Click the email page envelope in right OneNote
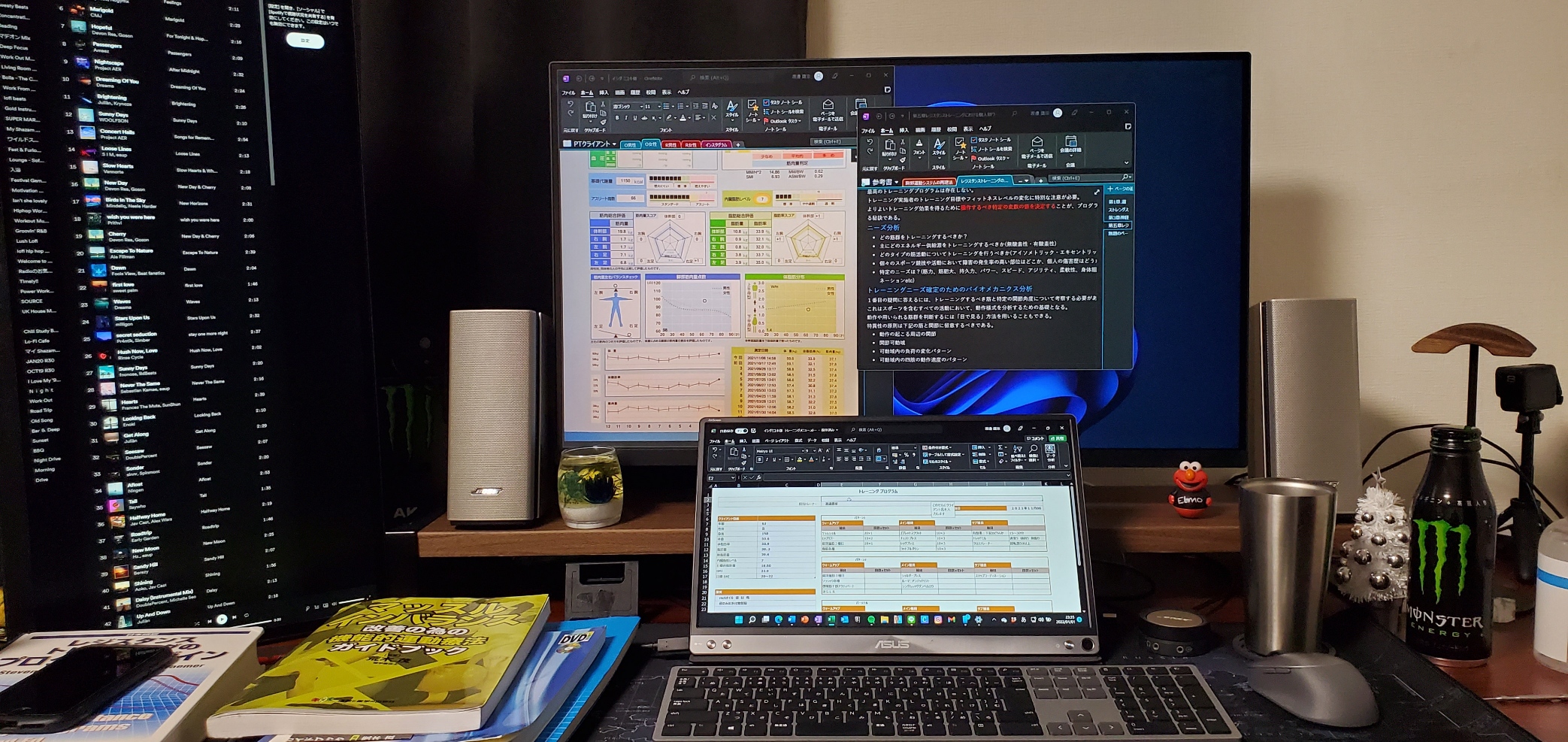 click(1037, 141)
